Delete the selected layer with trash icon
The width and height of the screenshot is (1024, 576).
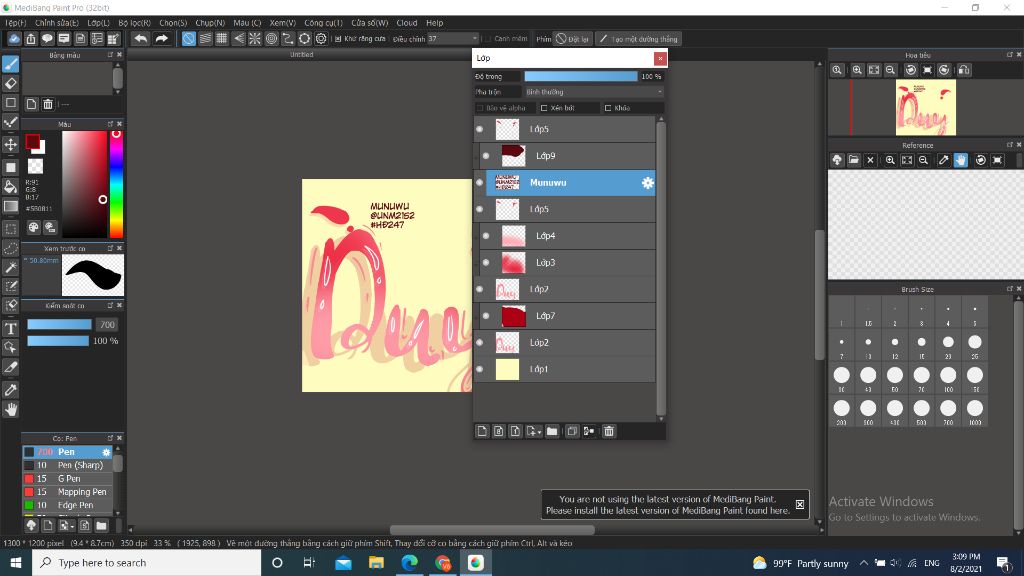[609, 431]
